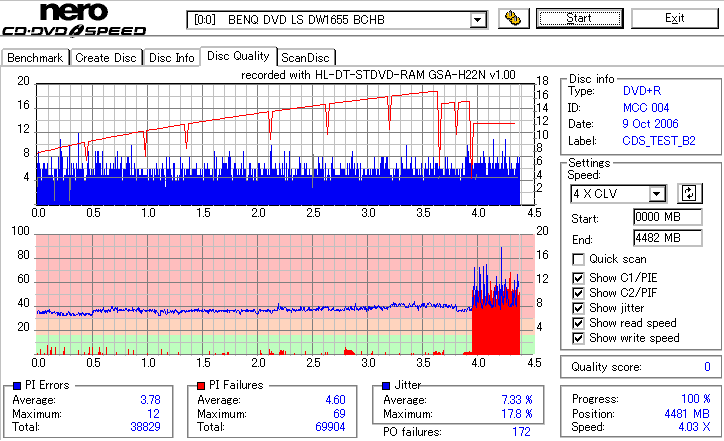724x441 pixels.
Task: Click the PI Errors upper graph
Action: pos(285,145)
